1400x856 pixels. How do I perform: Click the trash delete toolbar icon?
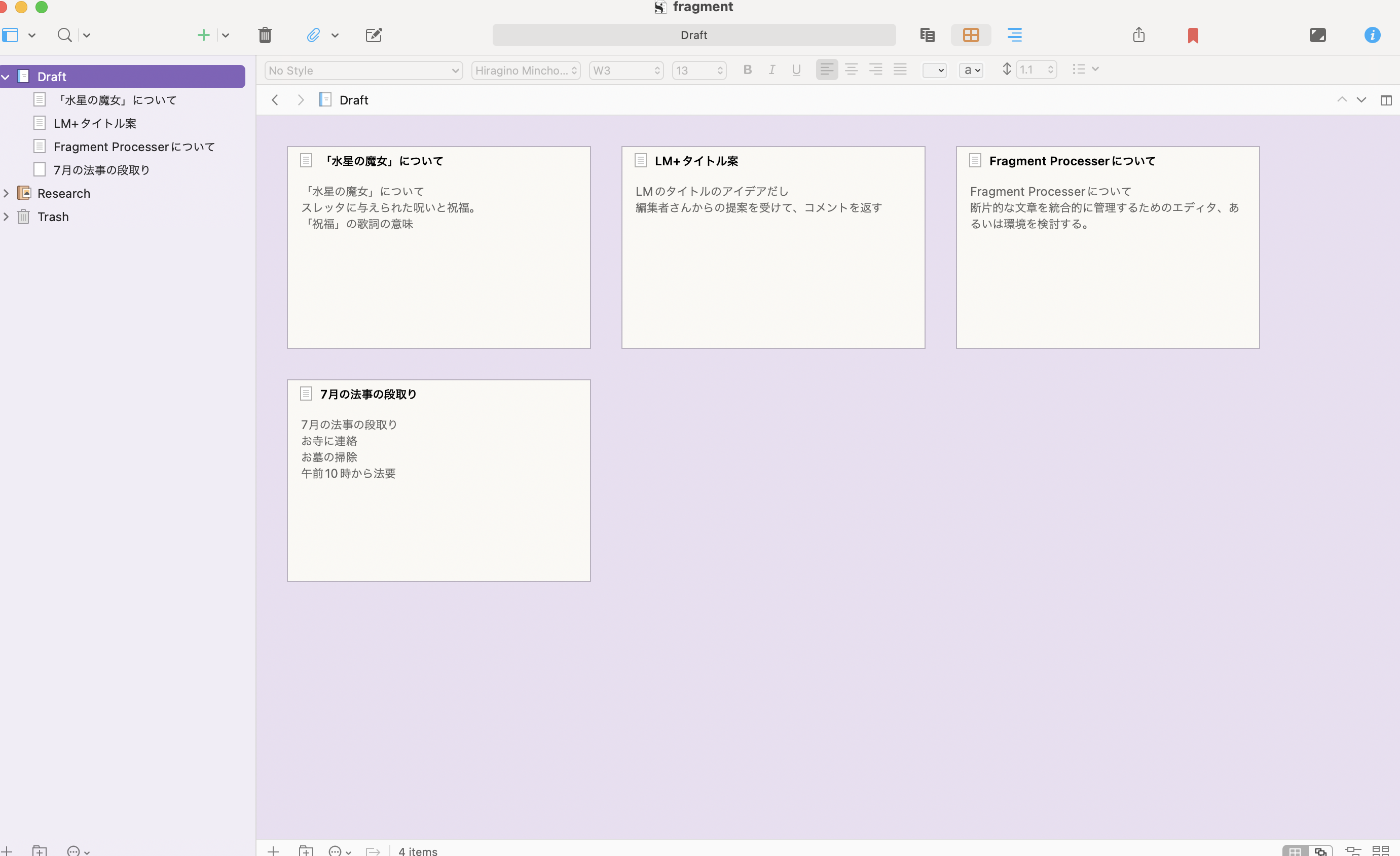coord(265,35)
